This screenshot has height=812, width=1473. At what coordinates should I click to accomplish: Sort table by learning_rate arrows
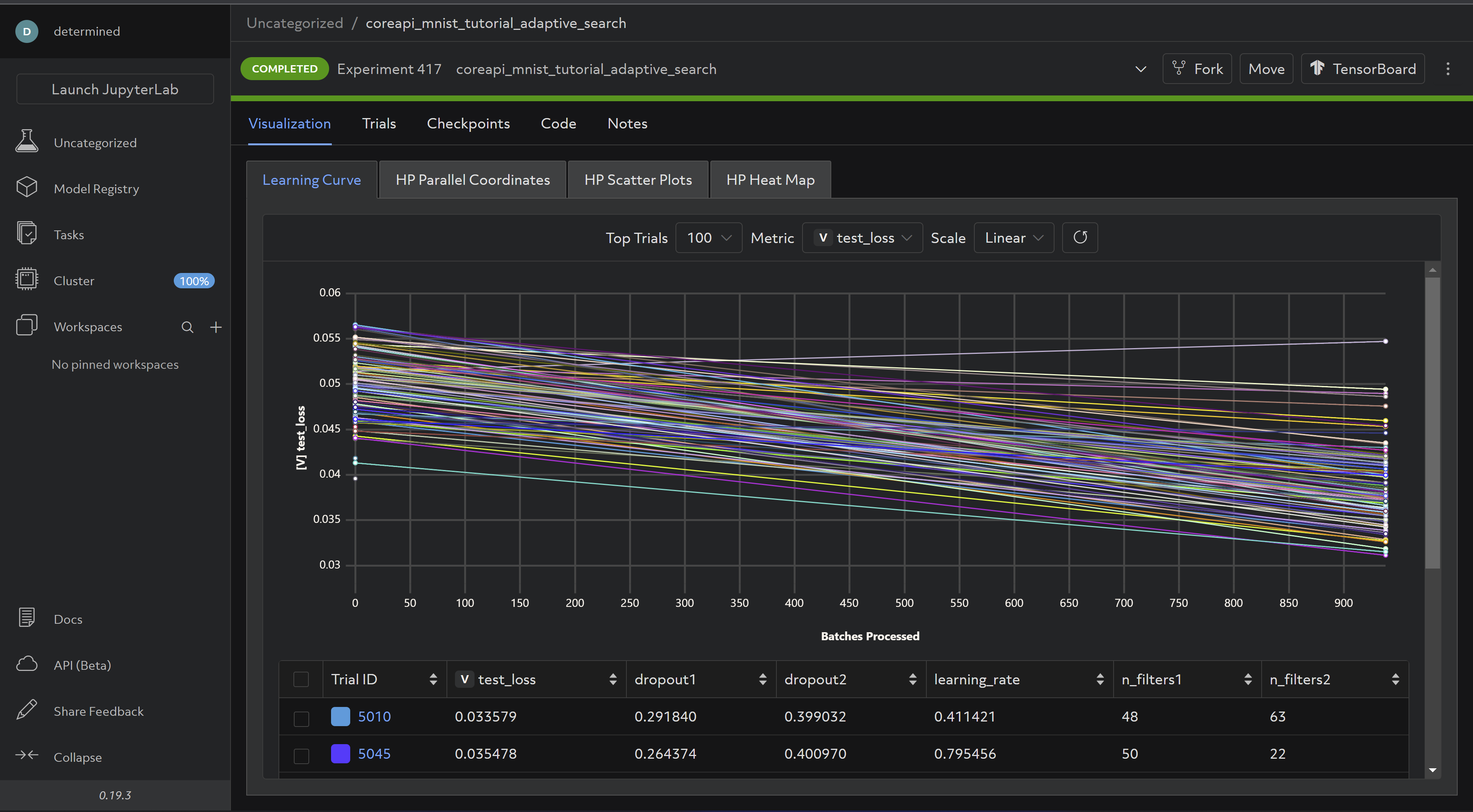(x=1100, y=679)
